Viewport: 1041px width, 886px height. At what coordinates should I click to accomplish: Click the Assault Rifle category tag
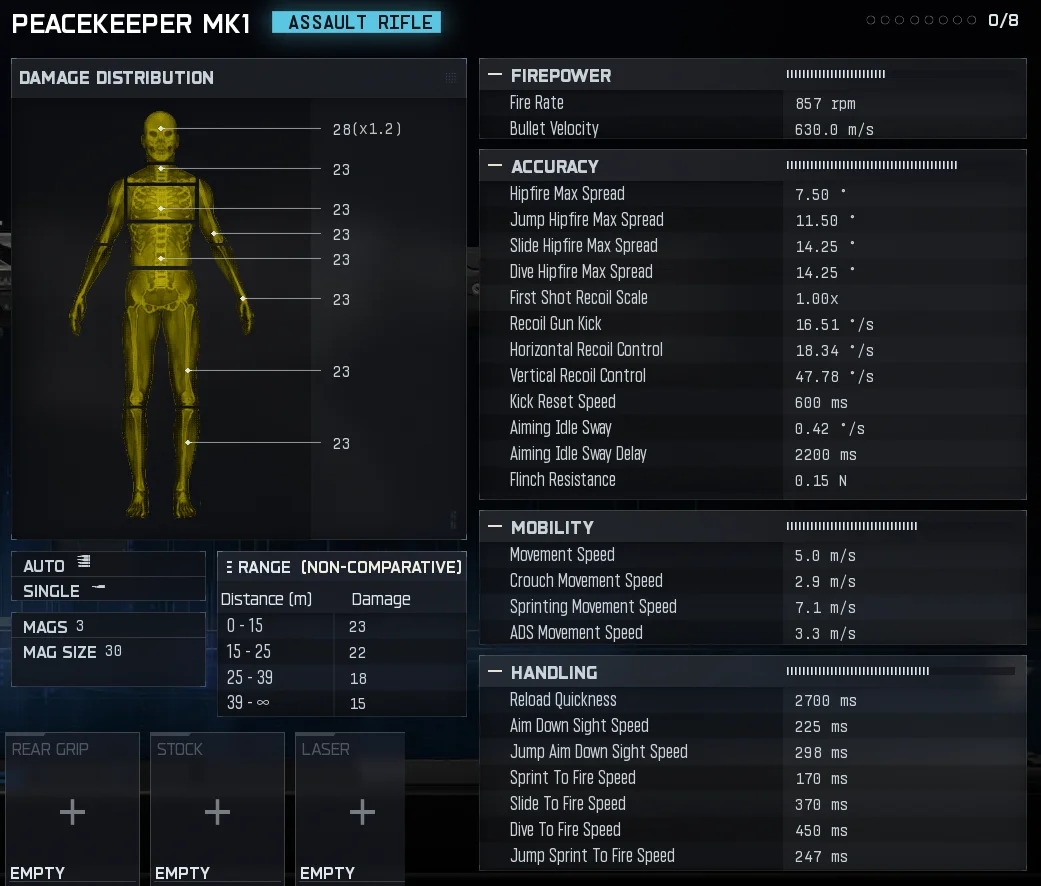click(x=356, y=23)
